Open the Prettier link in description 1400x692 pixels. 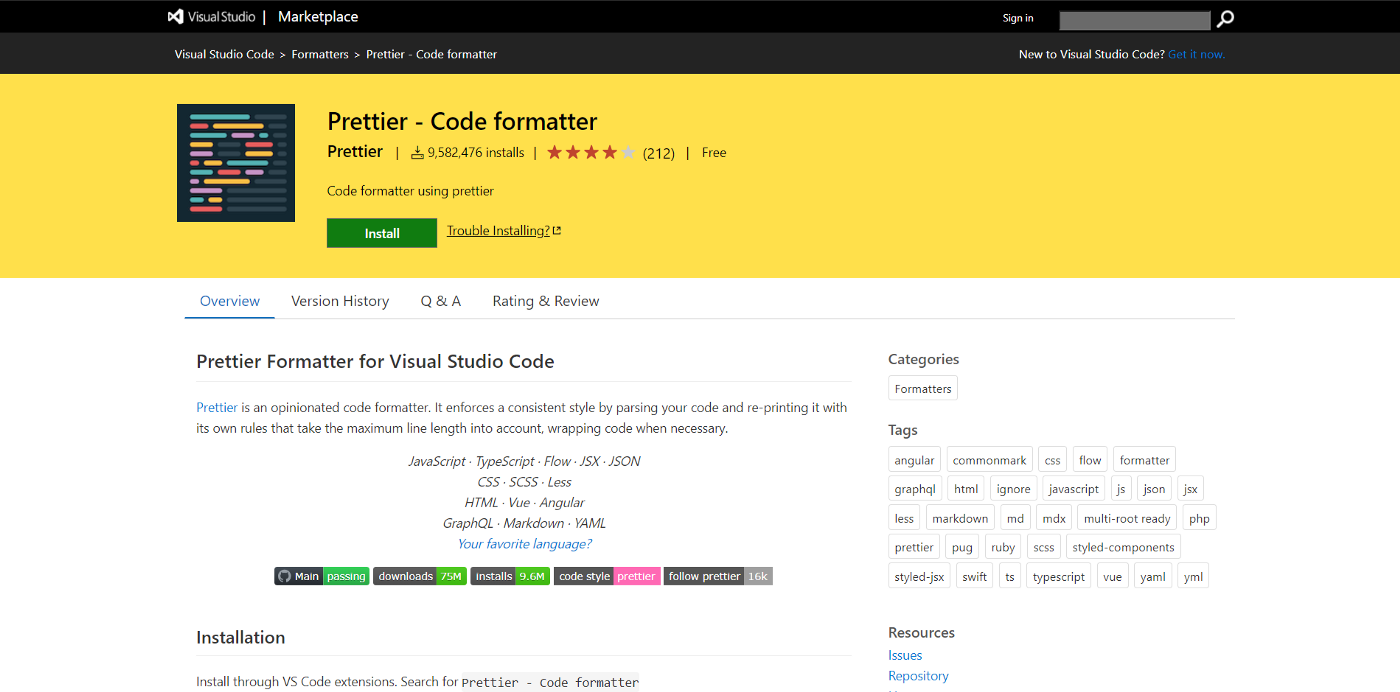217,407
